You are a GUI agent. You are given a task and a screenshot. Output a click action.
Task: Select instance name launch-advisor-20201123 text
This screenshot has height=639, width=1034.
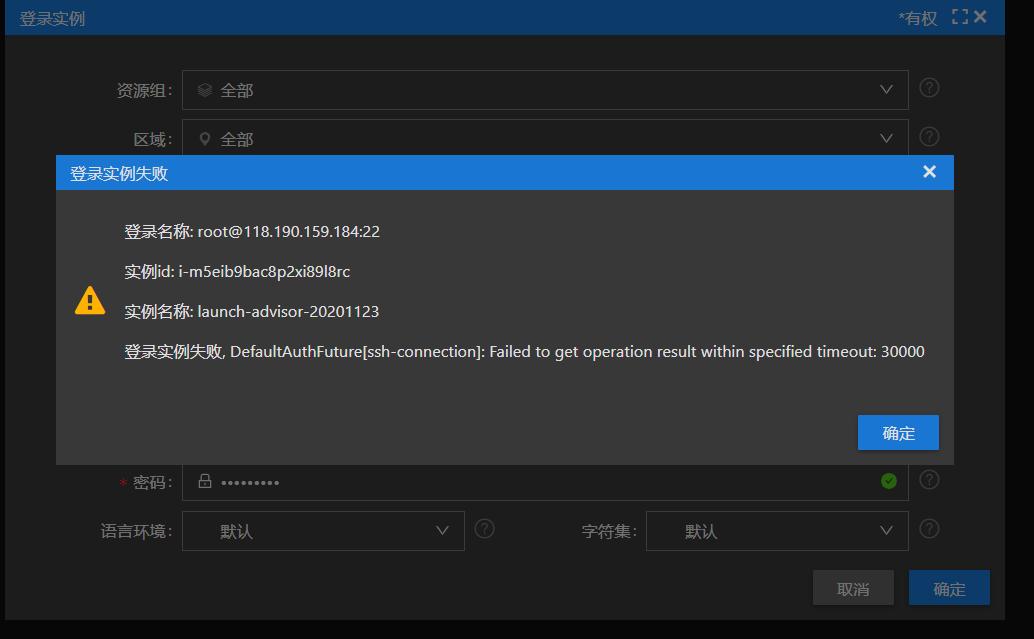[288, 311]
